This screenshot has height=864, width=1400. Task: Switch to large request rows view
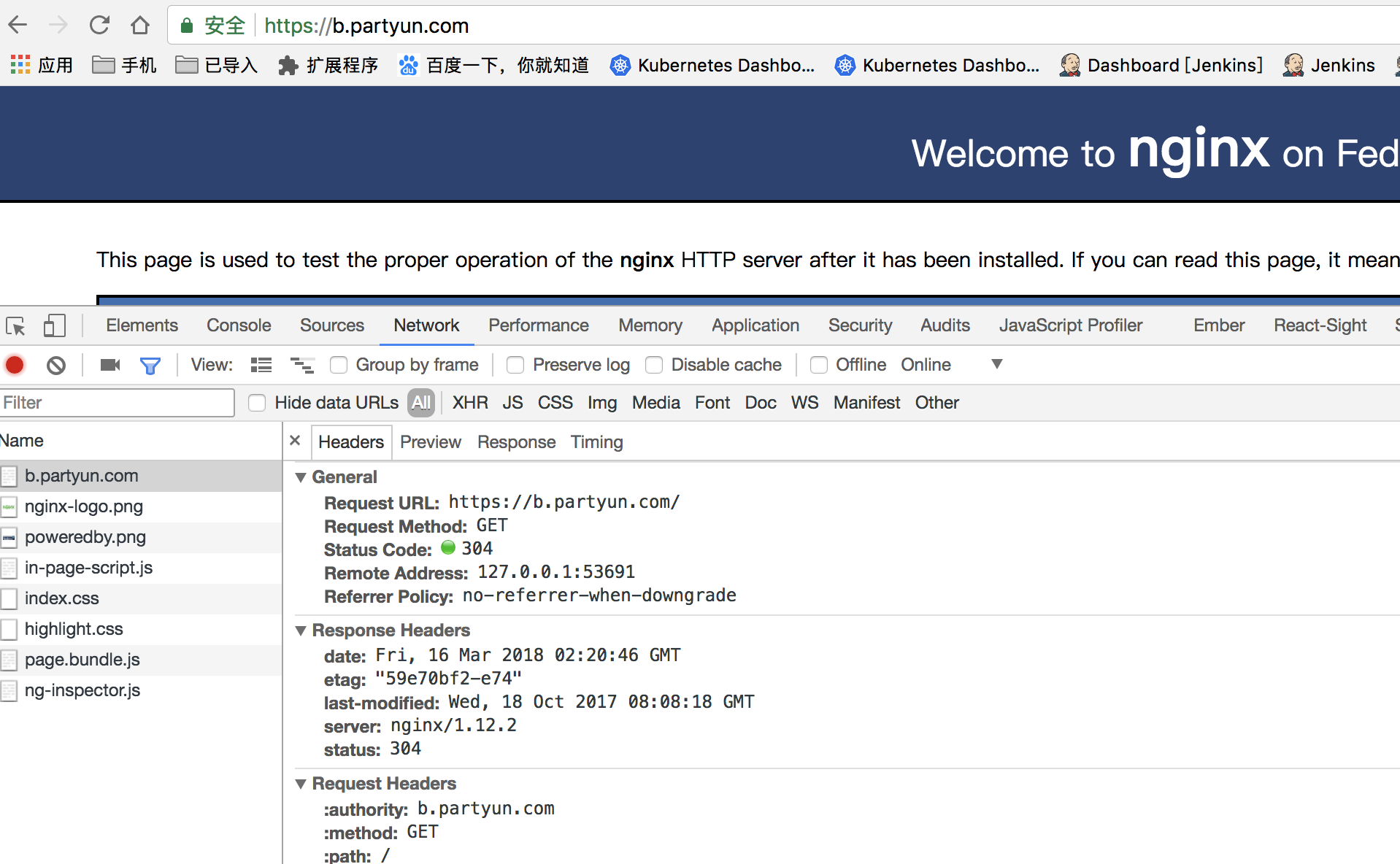[261, 365]
